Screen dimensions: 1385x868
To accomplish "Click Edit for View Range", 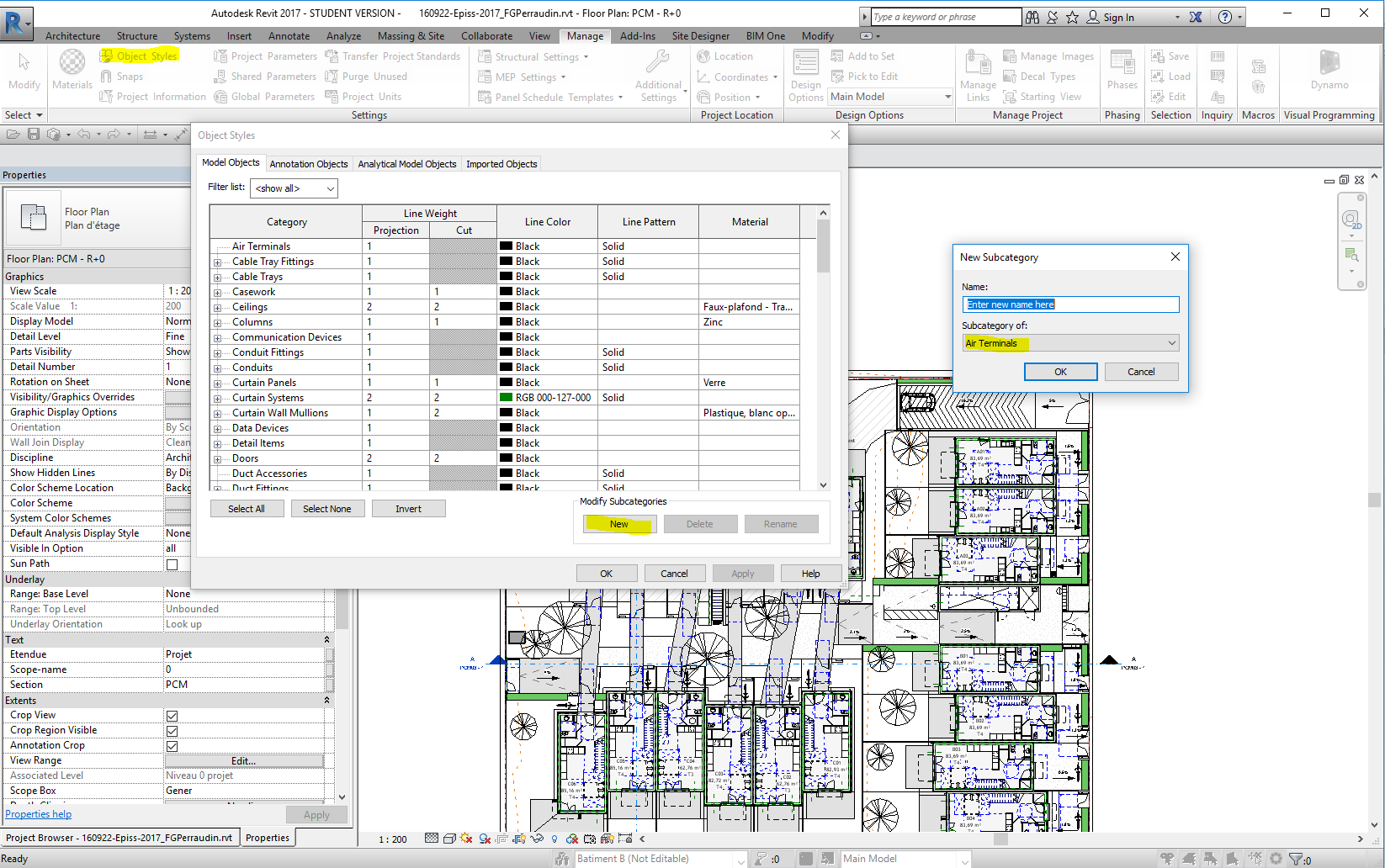I will point(244,759).
